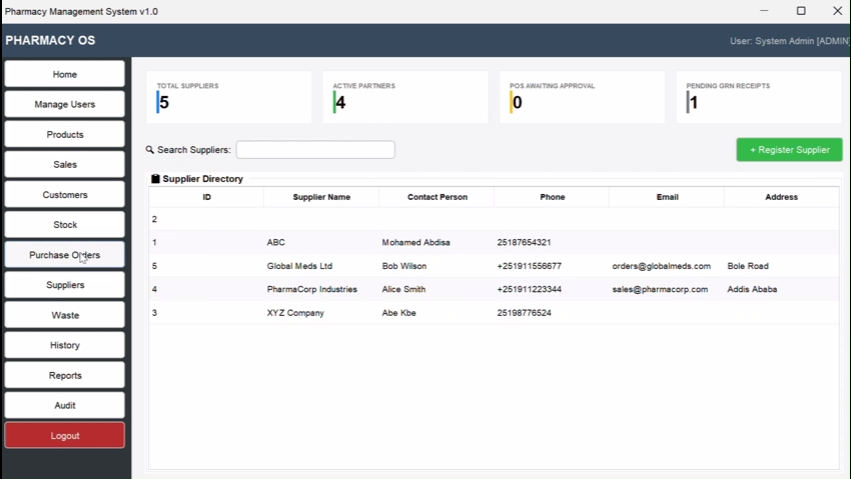Screen dimensions: 851x479
Task: Sort by the Address column header
Action: [x=782, y=197]
